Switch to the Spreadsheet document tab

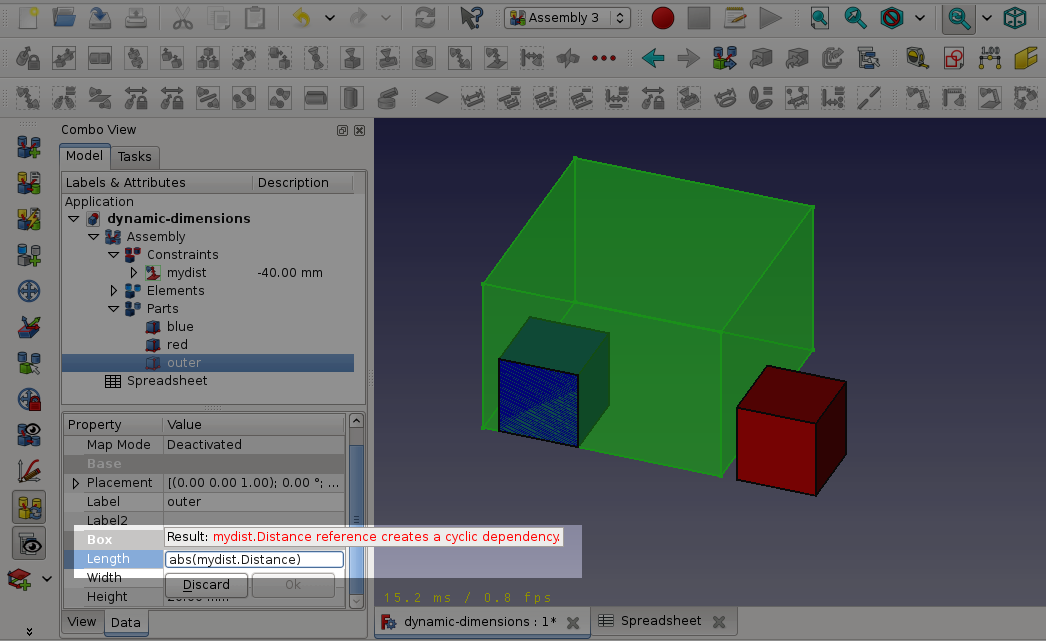click(660, 621)
